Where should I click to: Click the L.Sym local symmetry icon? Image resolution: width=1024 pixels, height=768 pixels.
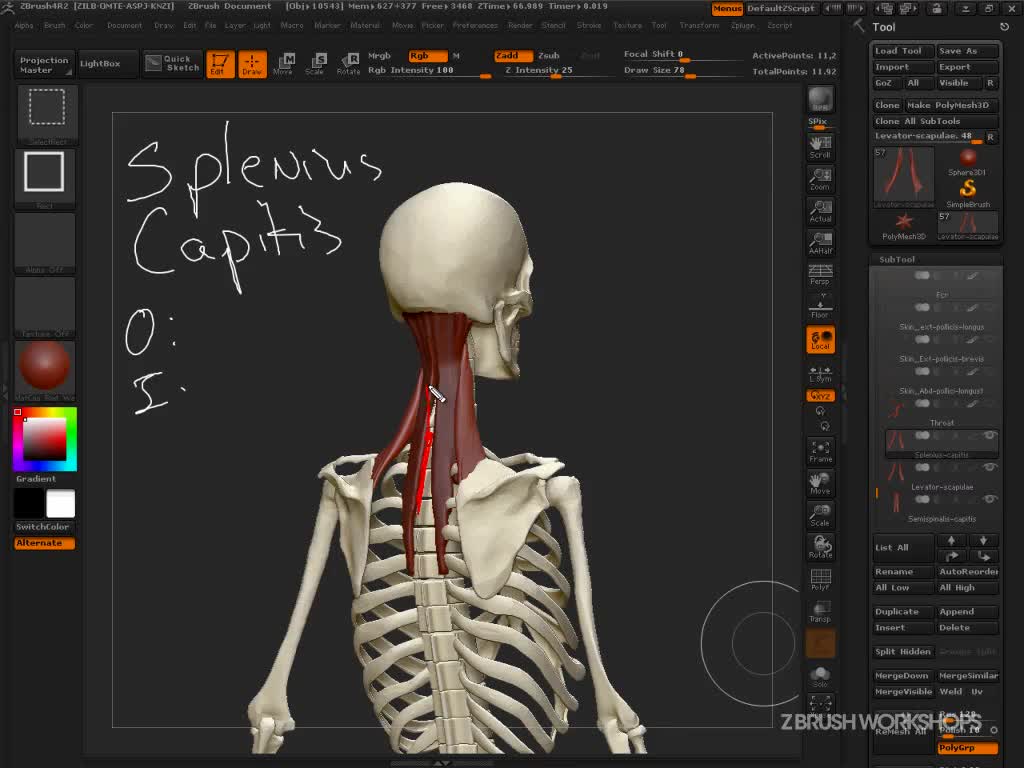[820, 374]
